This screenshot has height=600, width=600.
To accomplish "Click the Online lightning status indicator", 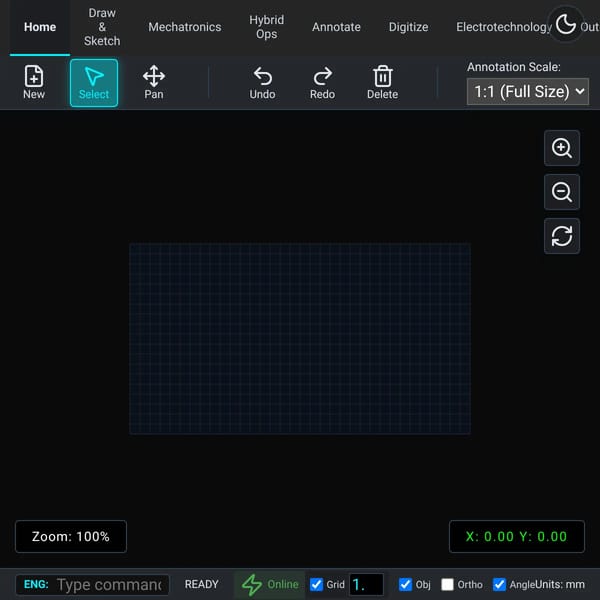I will point(270,584).
